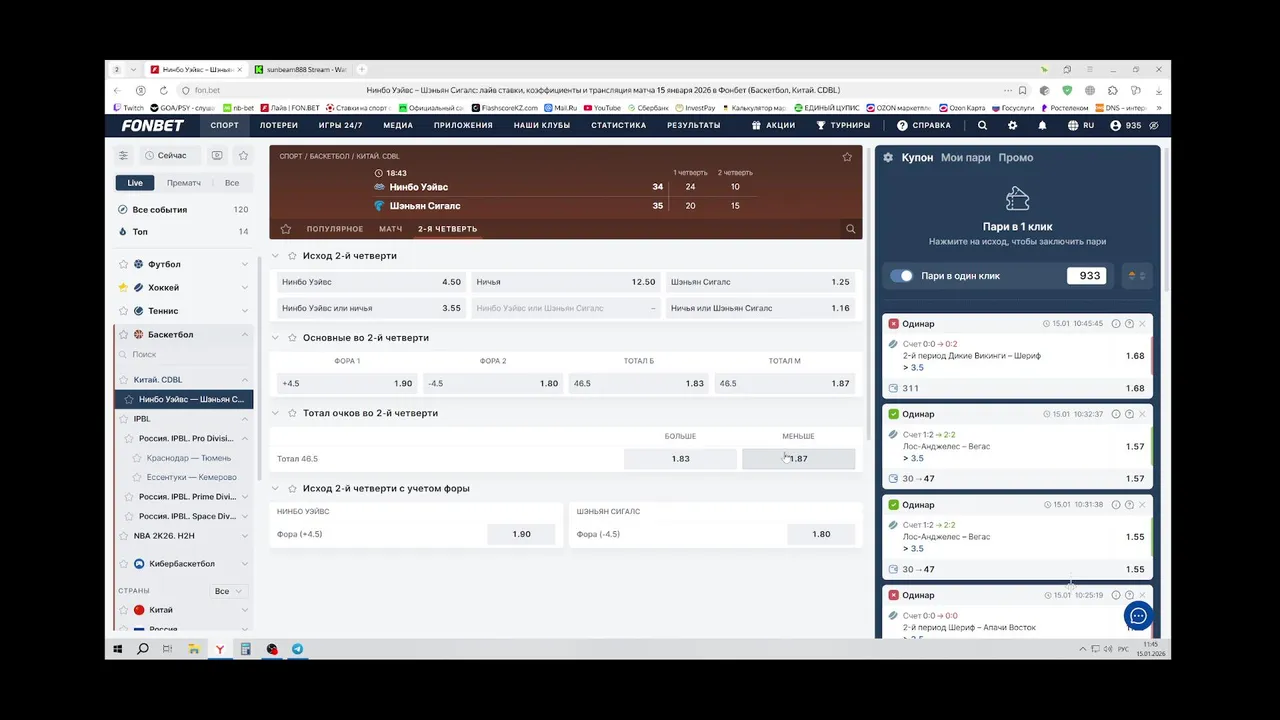1280x720 pixels.
Task: Open АКЦИИ promotions link
Action: click(773, 126)
